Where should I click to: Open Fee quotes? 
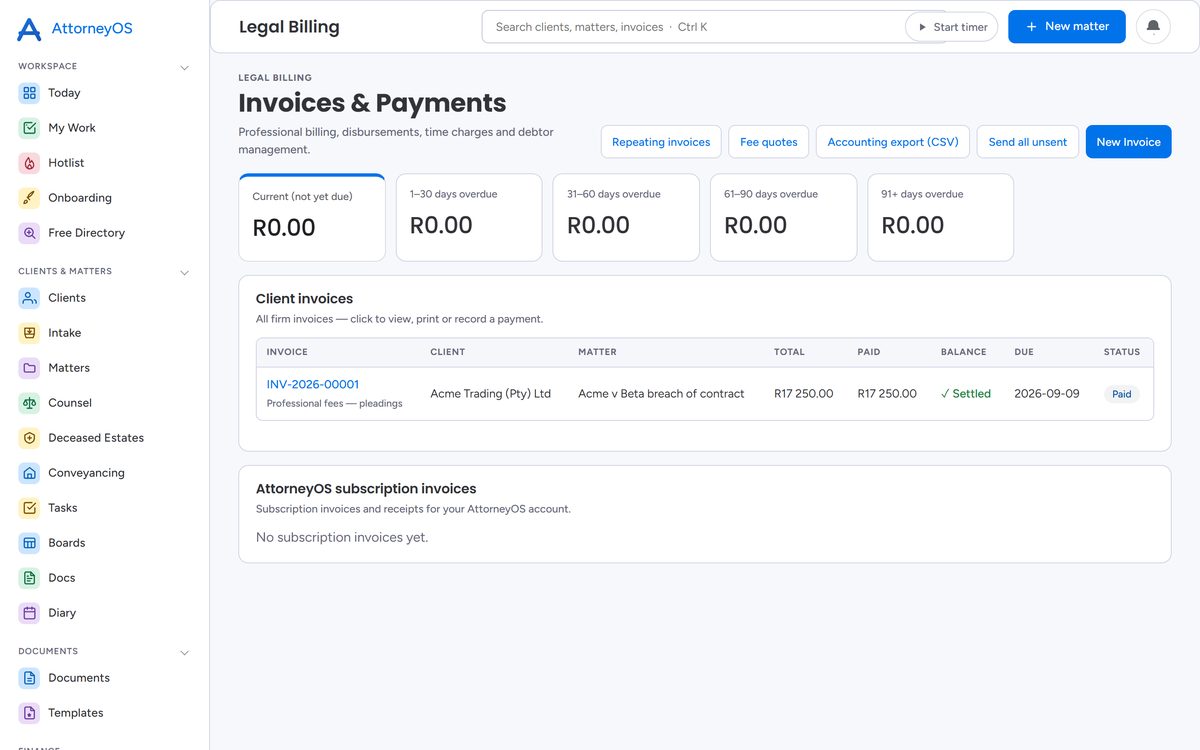[769, 142]
